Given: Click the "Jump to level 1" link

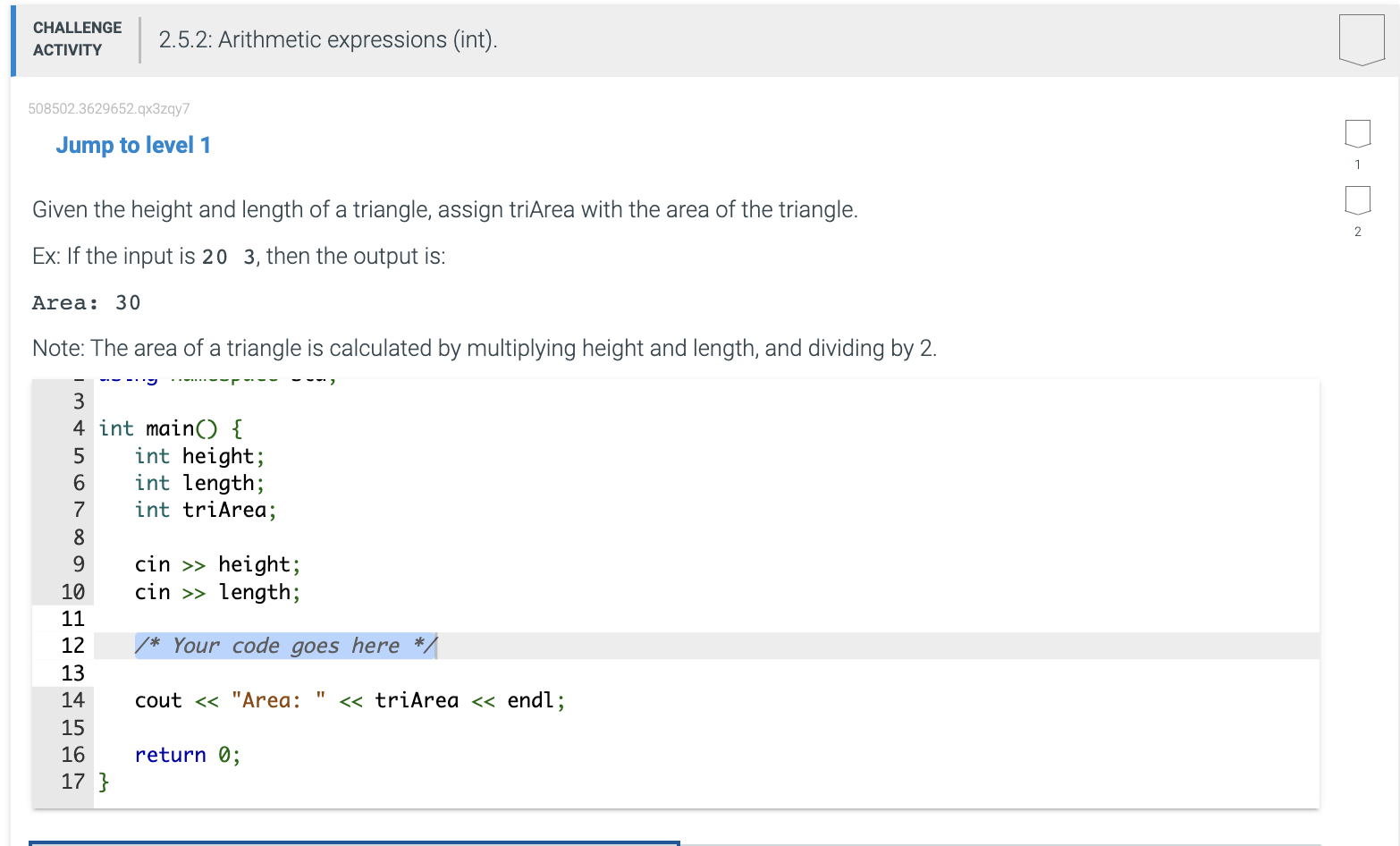Looking at the screenshot, I should (132, 145).
